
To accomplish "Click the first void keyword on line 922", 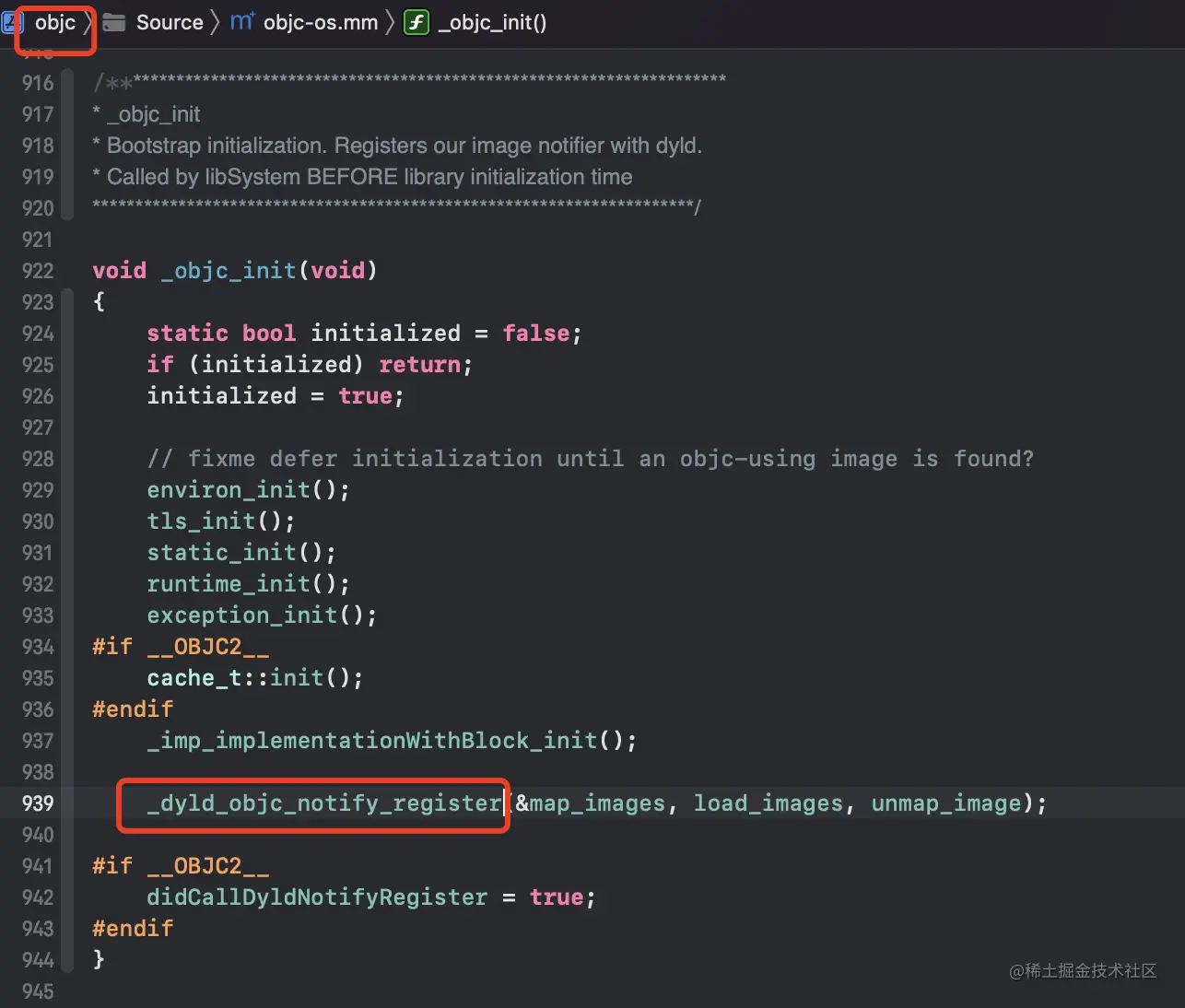I will click(120, 271).
